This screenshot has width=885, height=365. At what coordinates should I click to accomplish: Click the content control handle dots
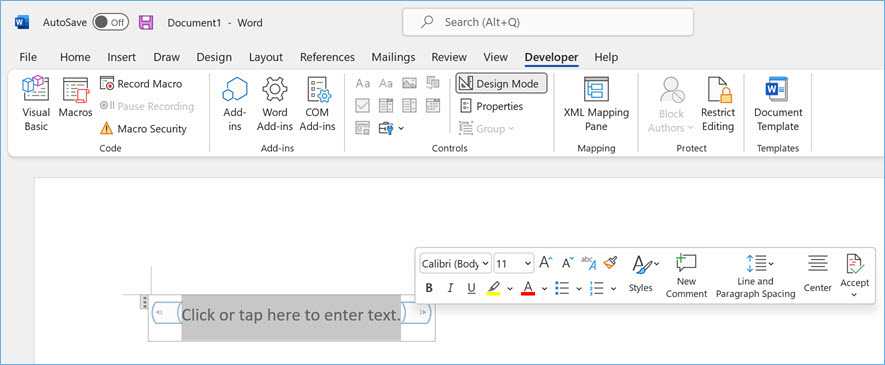pyautogui.click(x=144, y=302)
